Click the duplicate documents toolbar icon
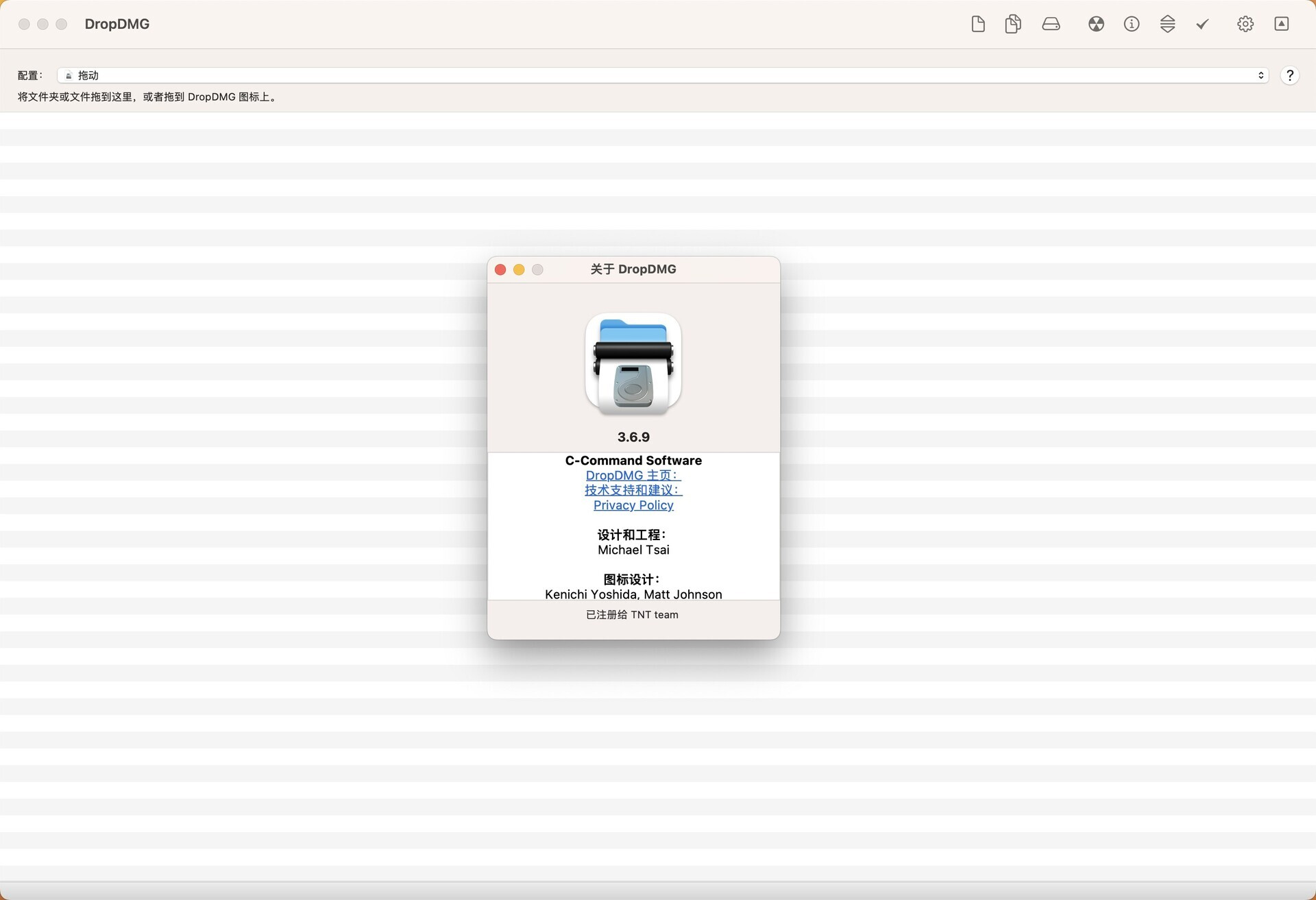This screenshot has width=1316, height=900. (x=1013, y=24)
